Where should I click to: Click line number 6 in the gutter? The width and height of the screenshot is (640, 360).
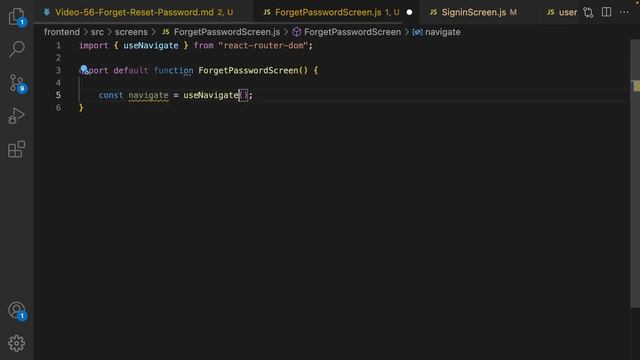58,107
